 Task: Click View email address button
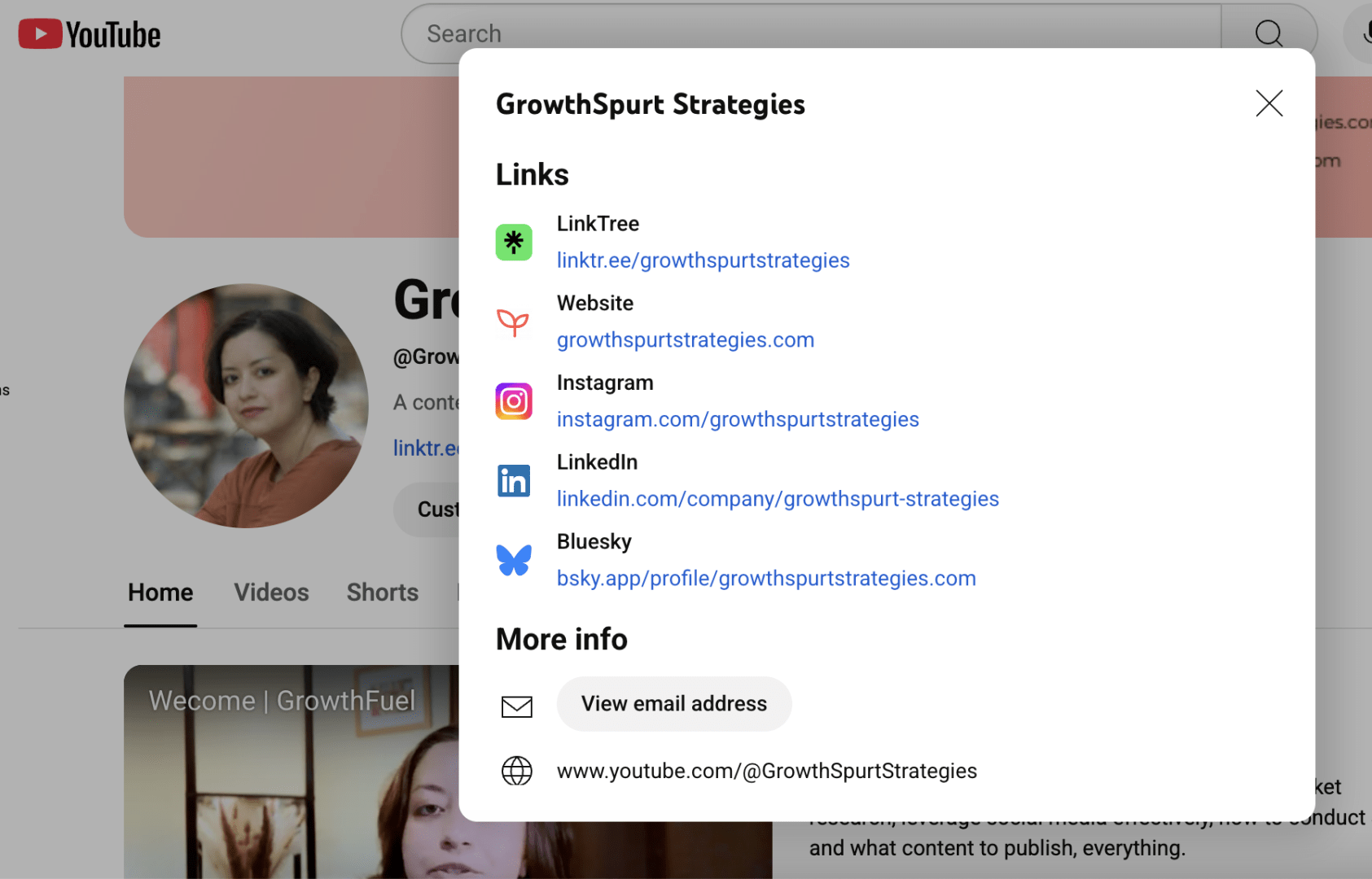click(x=674, y=704)
